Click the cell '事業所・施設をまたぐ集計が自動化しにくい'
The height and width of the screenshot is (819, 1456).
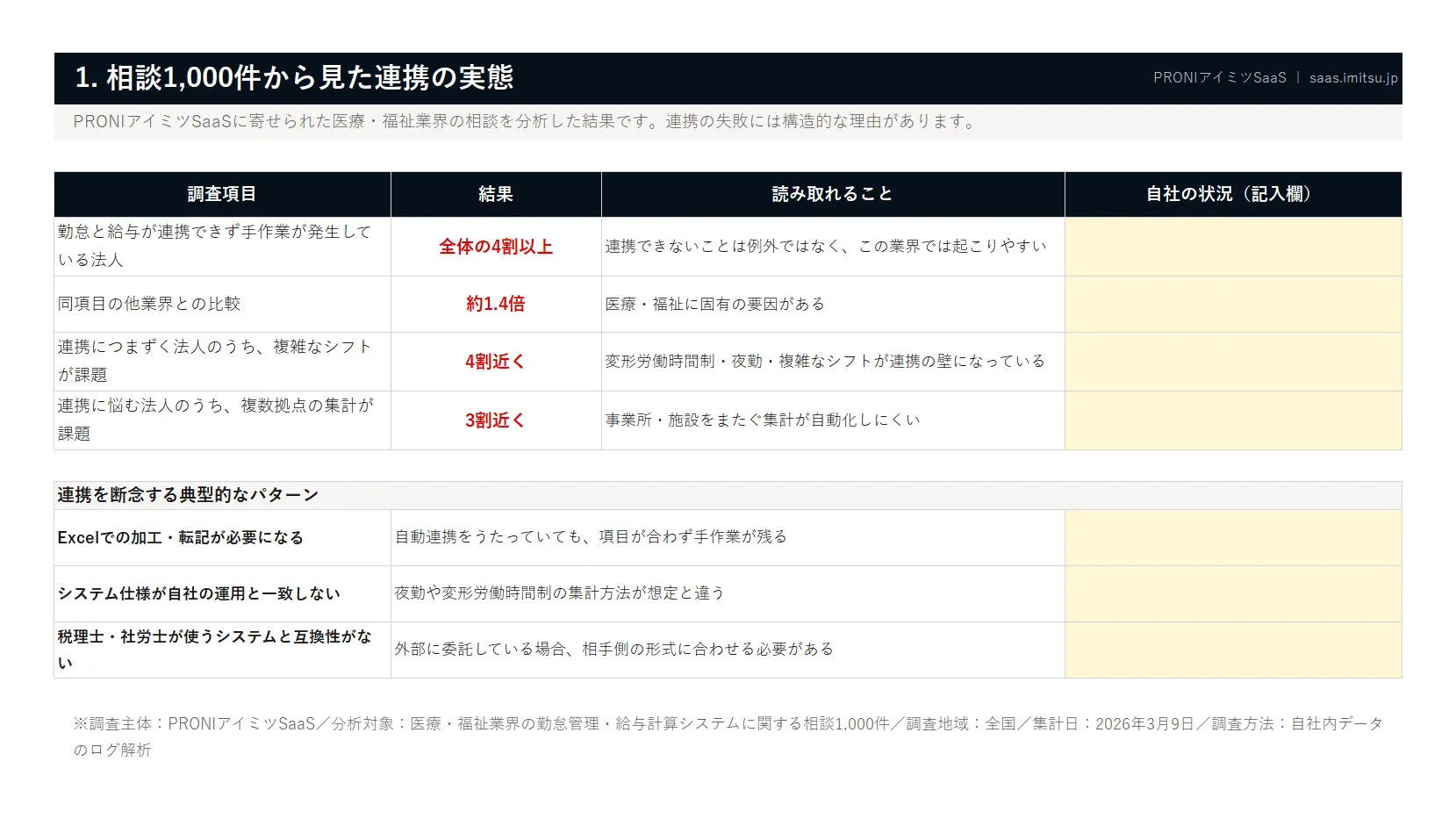click(833, 420)
